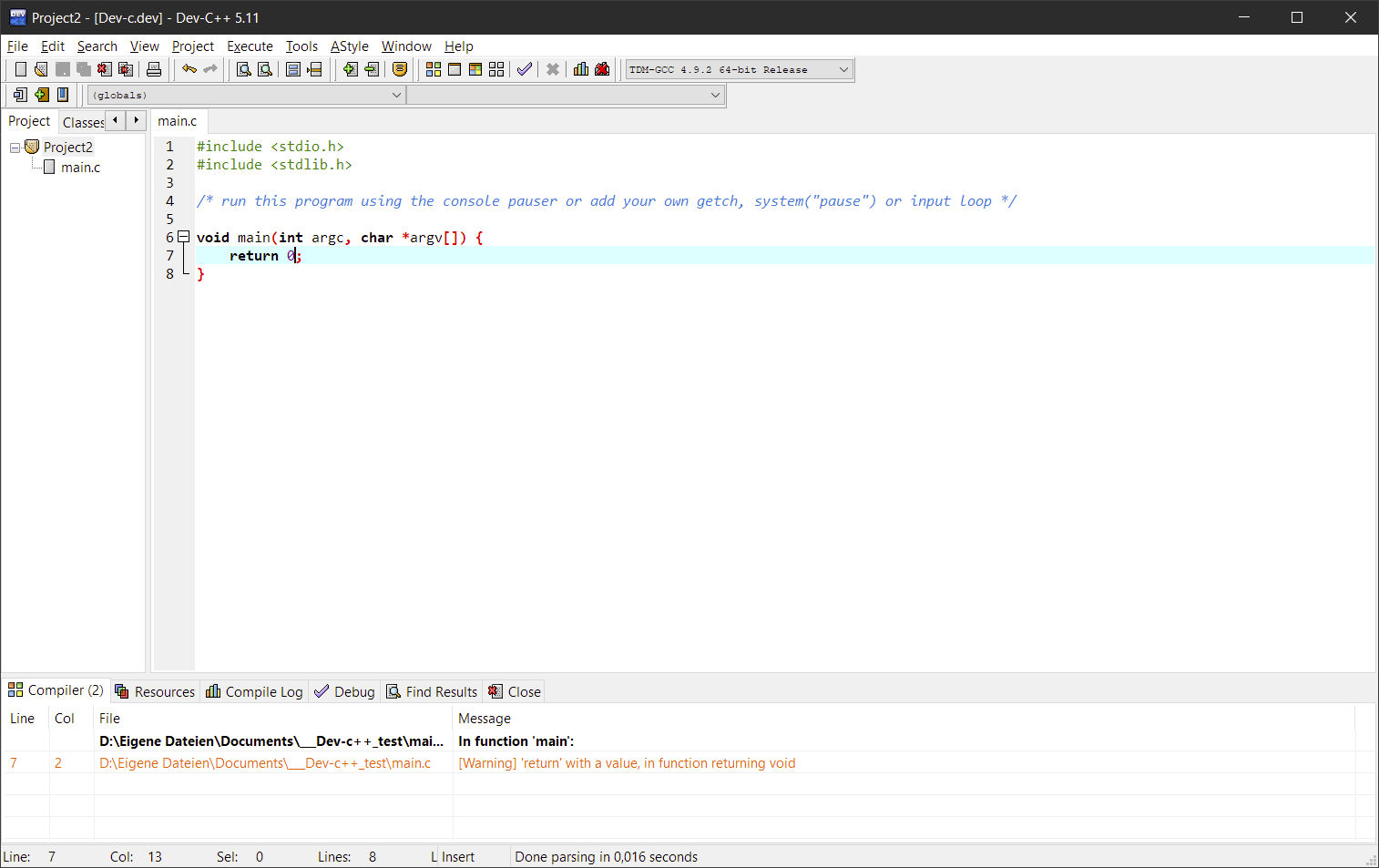This screenshot has width=1379, height=868.
Task: Open the Edit menu
Action: click(x=53, y=46)
